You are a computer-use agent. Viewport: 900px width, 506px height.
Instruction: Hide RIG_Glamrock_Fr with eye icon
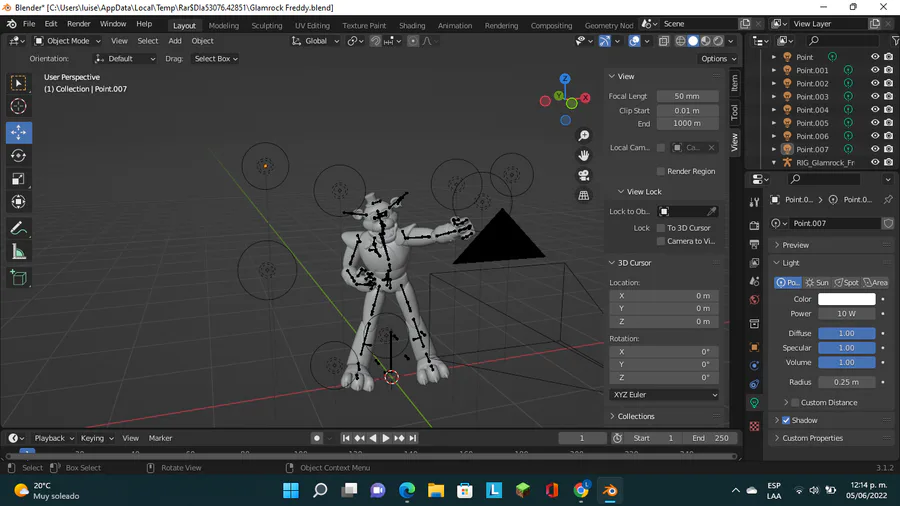pyautogui.click(x=875, y=162)
